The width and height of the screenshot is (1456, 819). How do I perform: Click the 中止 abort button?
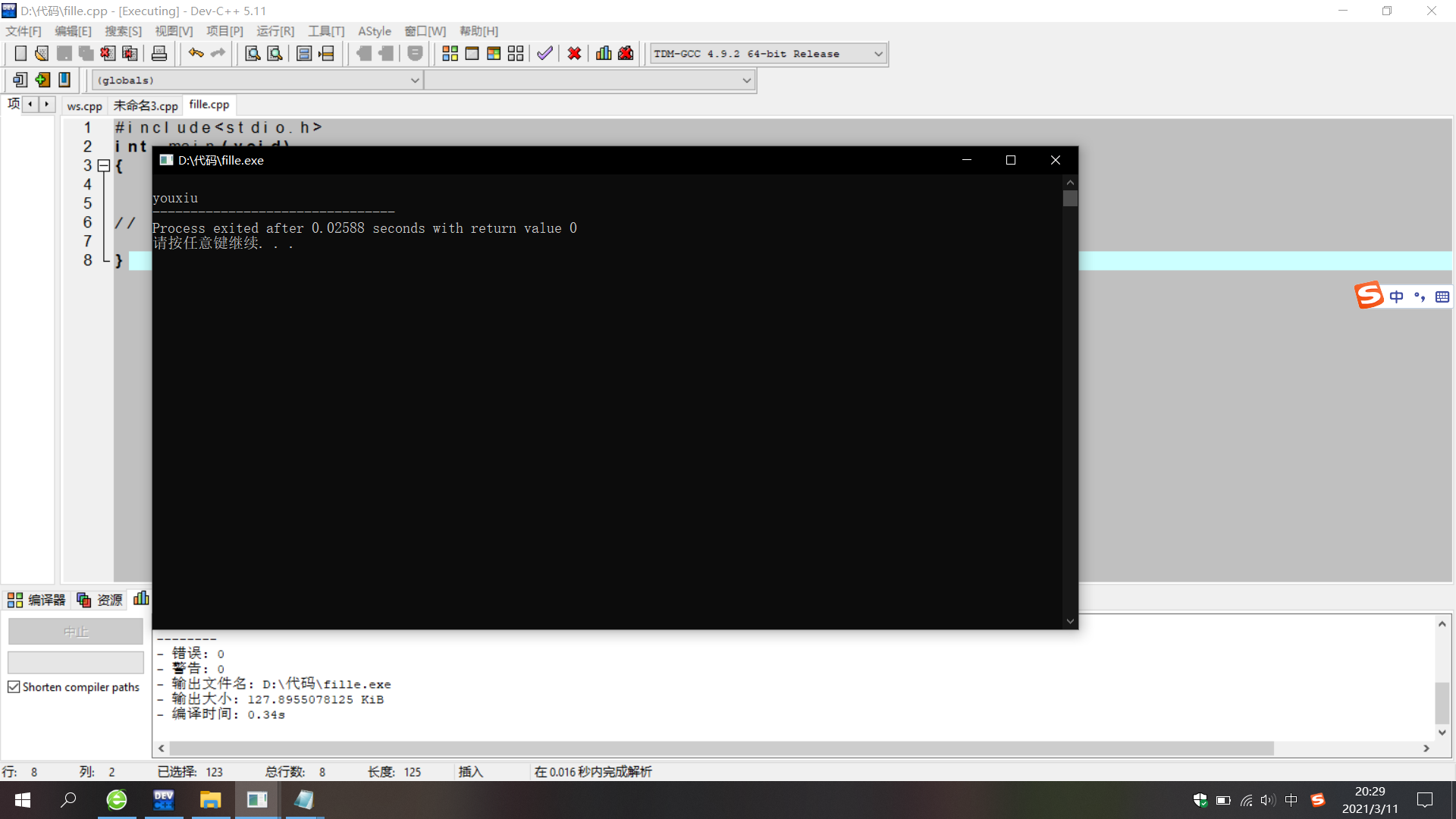[x=76, y=631]
